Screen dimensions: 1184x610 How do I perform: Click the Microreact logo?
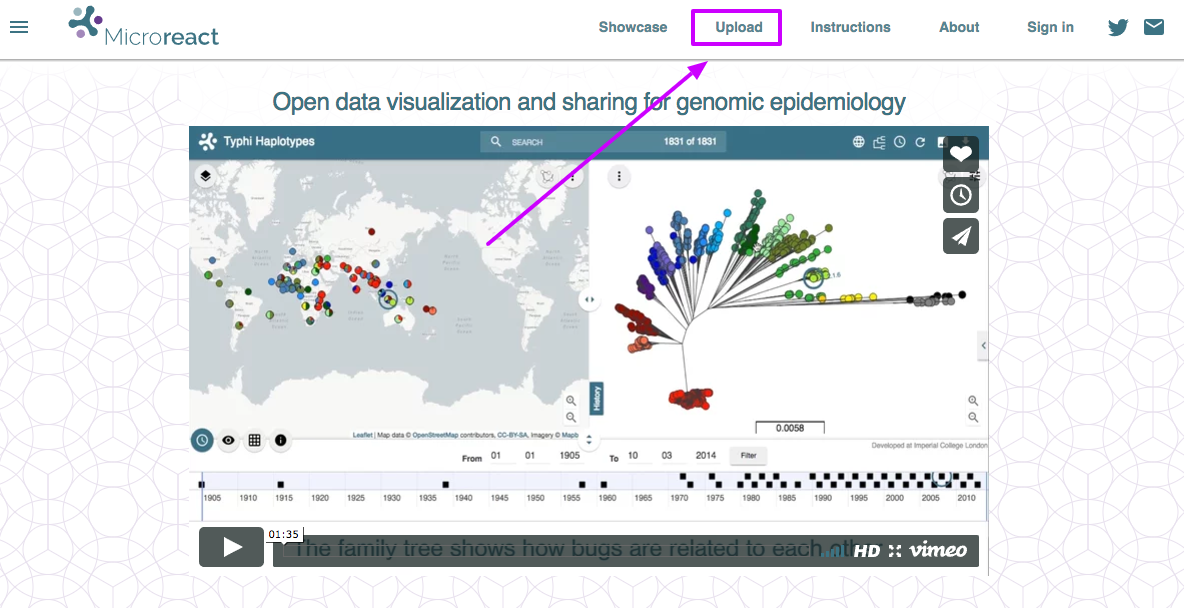pyautogui.click(x=144, y=27)
